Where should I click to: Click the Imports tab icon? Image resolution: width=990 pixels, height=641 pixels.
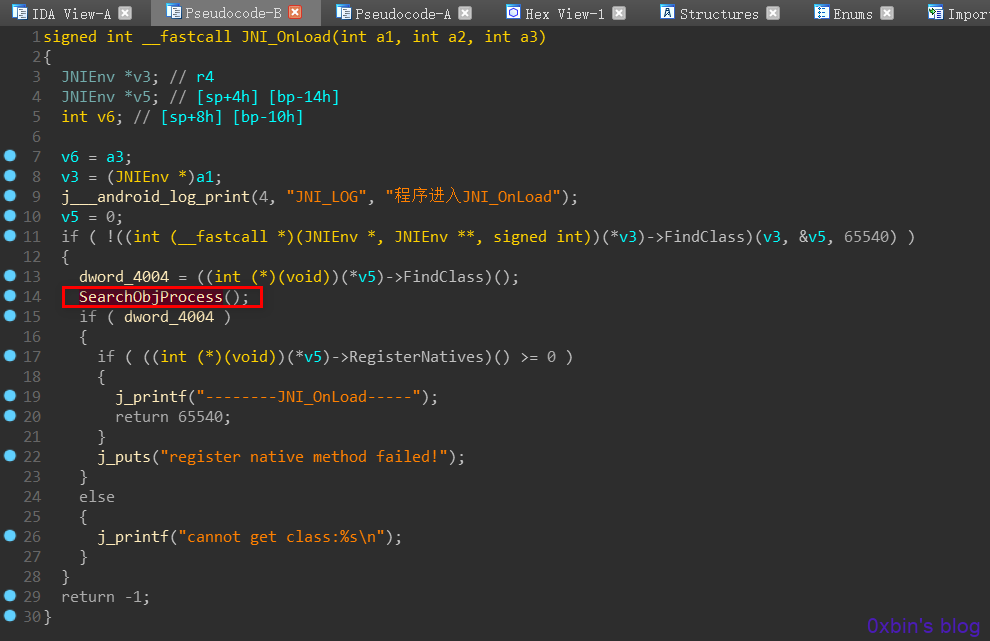pyautogui.click(x=935, y=12)
